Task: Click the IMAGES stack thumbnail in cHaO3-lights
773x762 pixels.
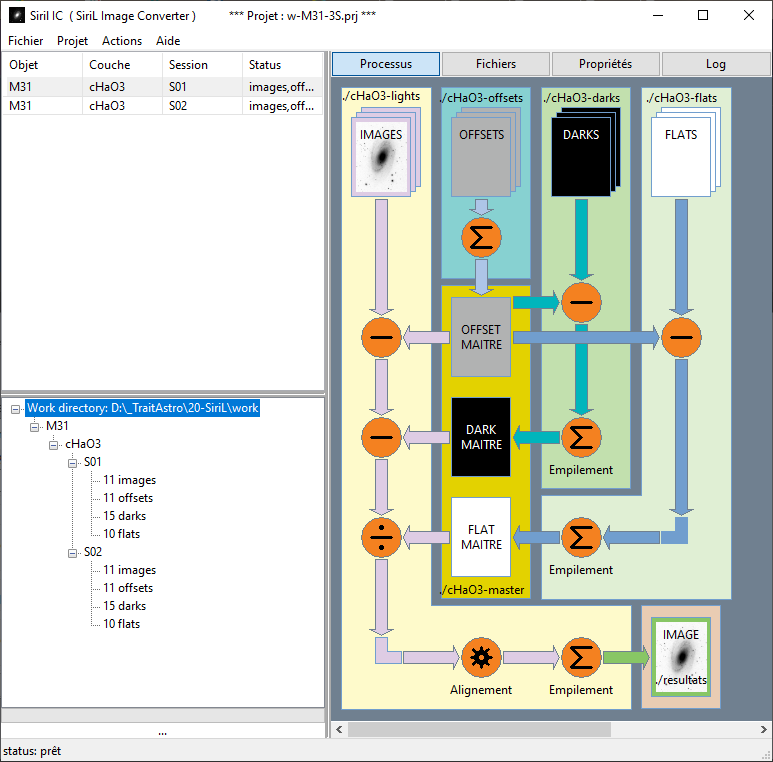Action: 386,152
